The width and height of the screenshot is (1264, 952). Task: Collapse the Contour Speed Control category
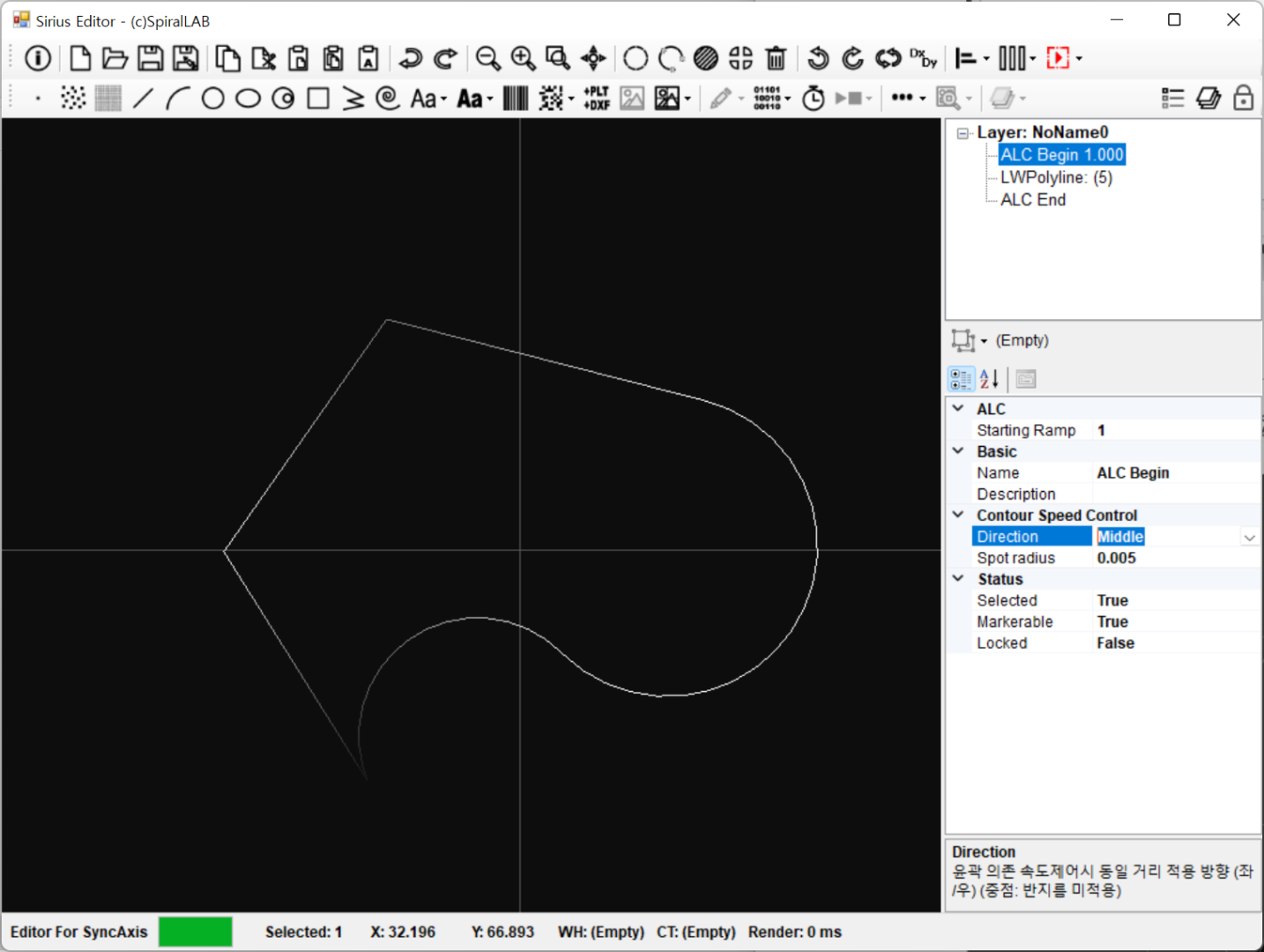tap(958, 515)
